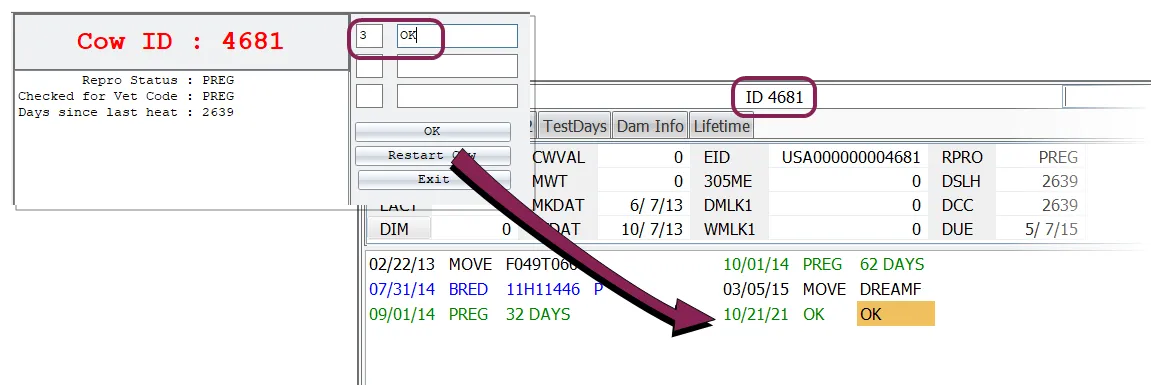Click the MKDAT date 6/ 7/13
1163x385 pixels.
(657, 205)
